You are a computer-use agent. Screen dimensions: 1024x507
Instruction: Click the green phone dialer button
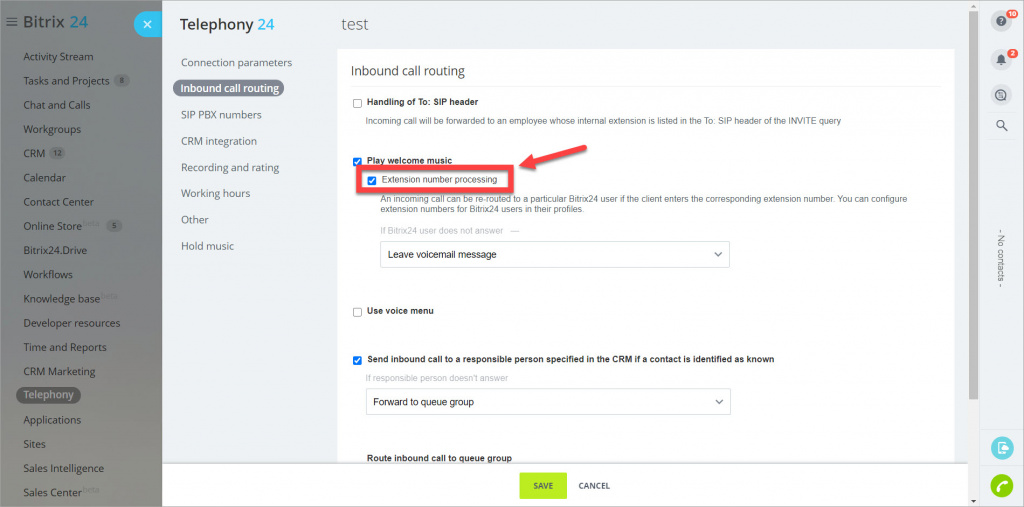pyautogui.click(x=1000, y=486)
